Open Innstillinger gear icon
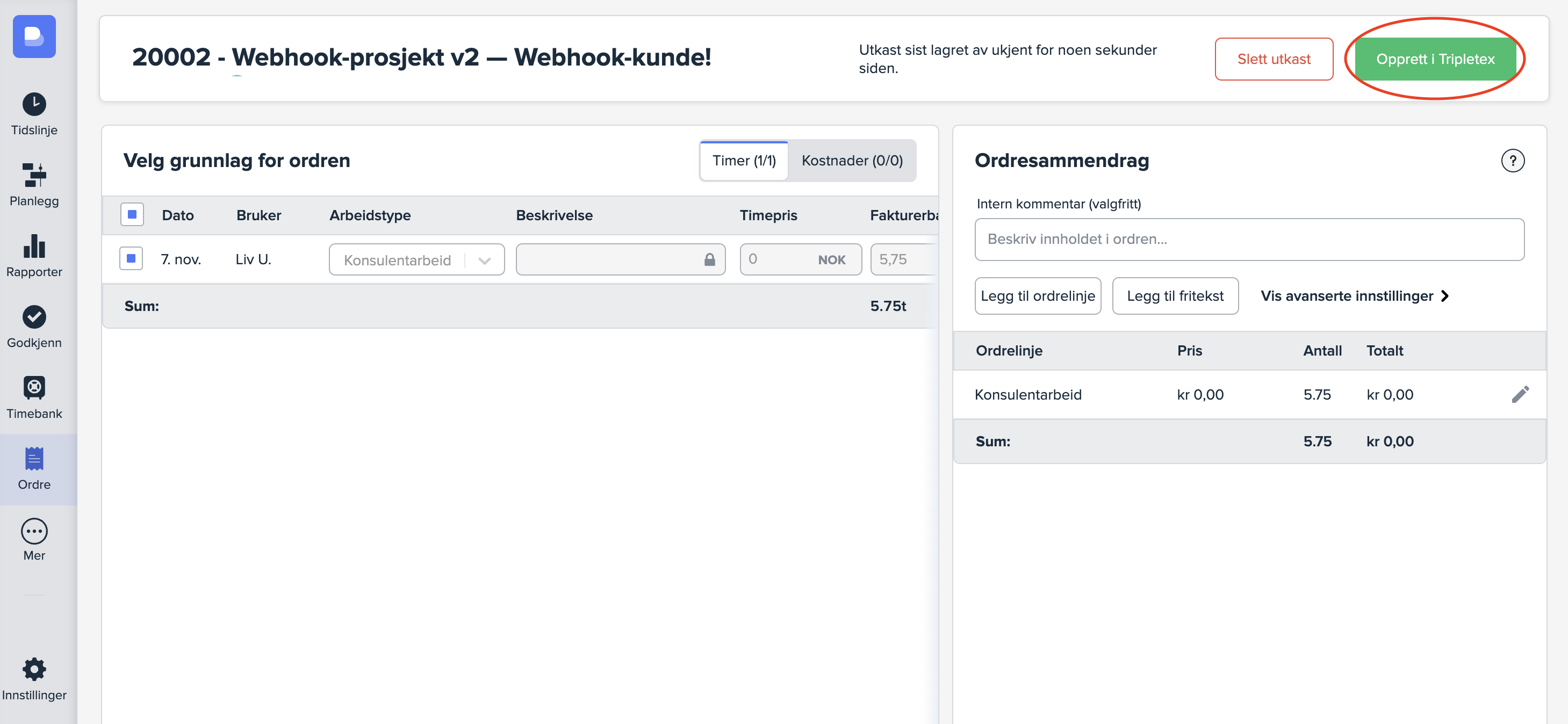The height and width of the screenshot is (724, 1568). (x=34, y=669)
